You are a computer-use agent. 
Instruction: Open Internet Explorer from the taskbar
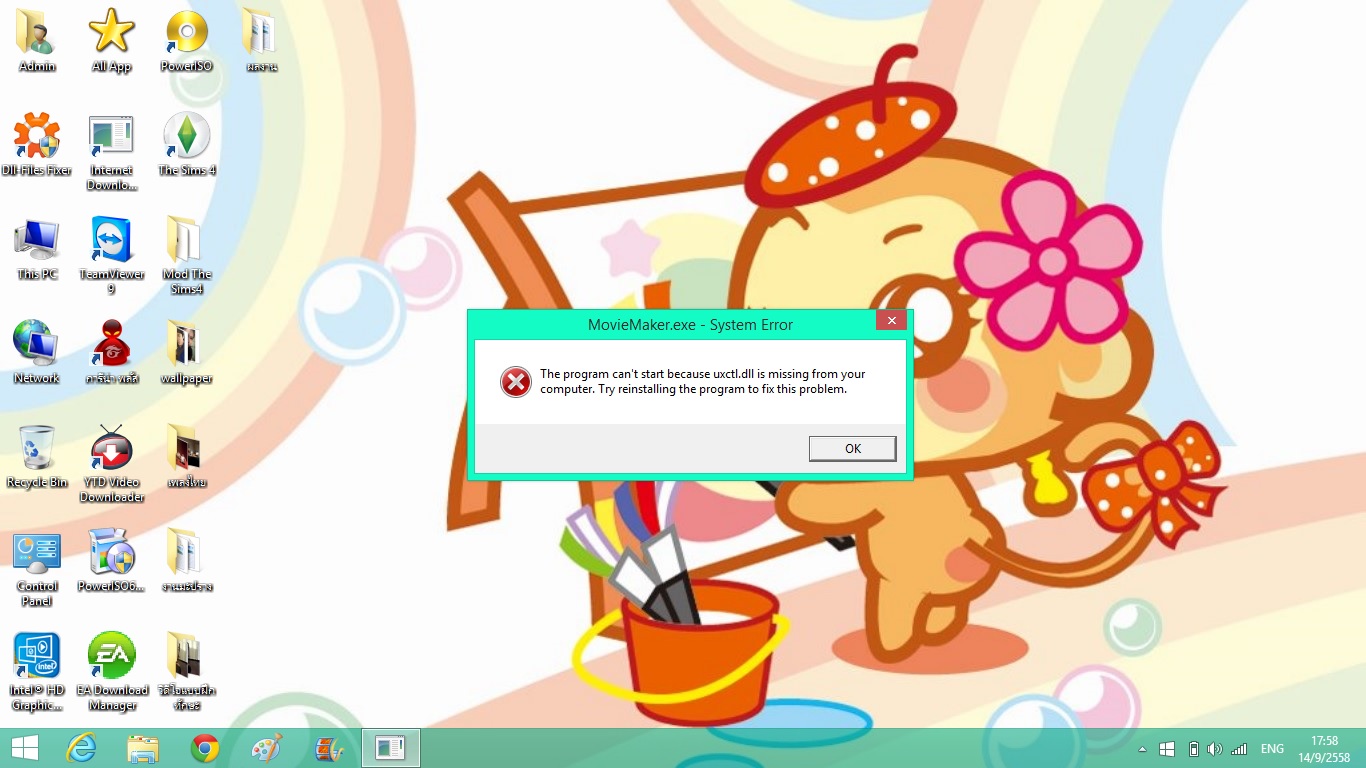click(x=81, y=748)
